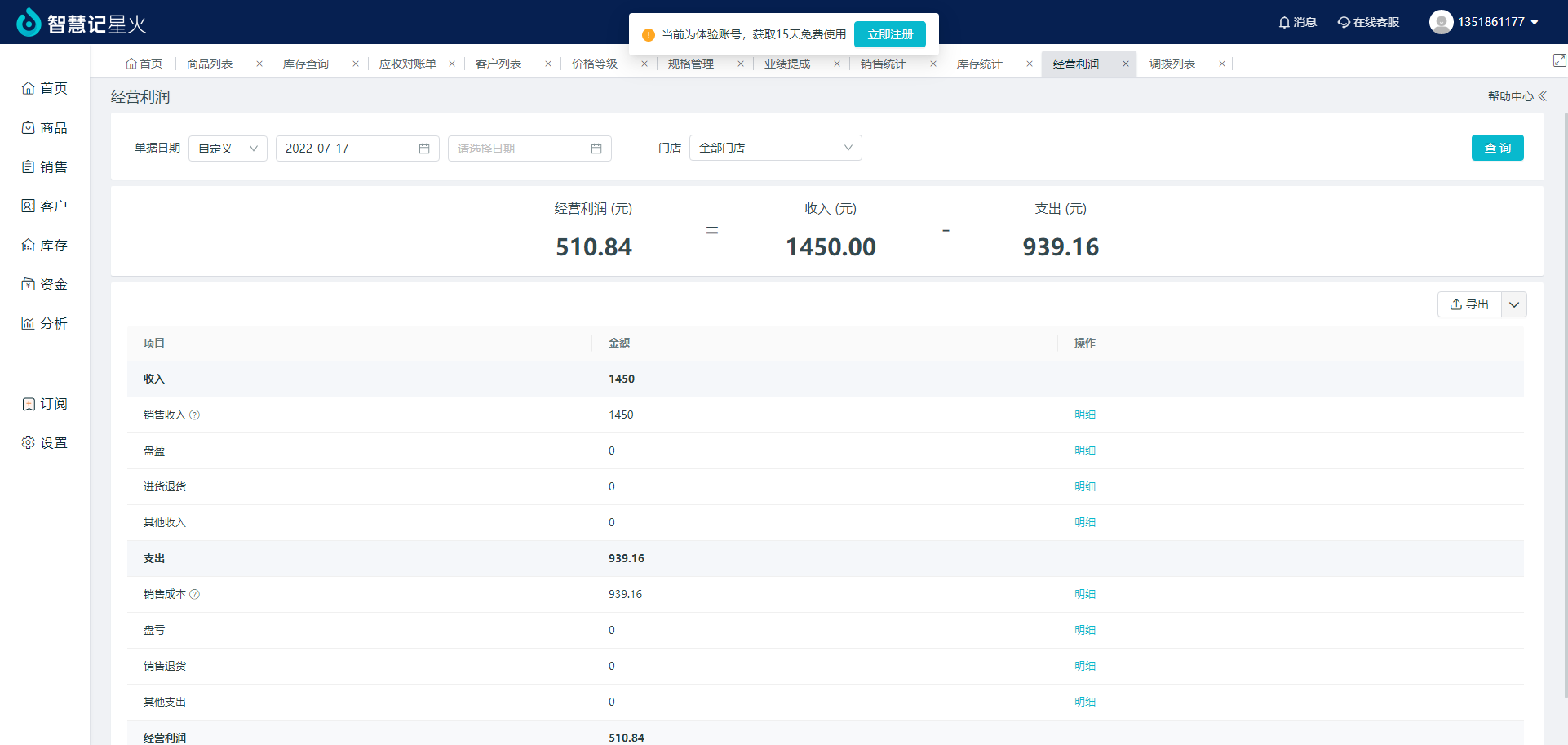Click the user avatar icon
This screenshot has height=745, width=1568.
pyautogui.click(x=1441, y=22)
